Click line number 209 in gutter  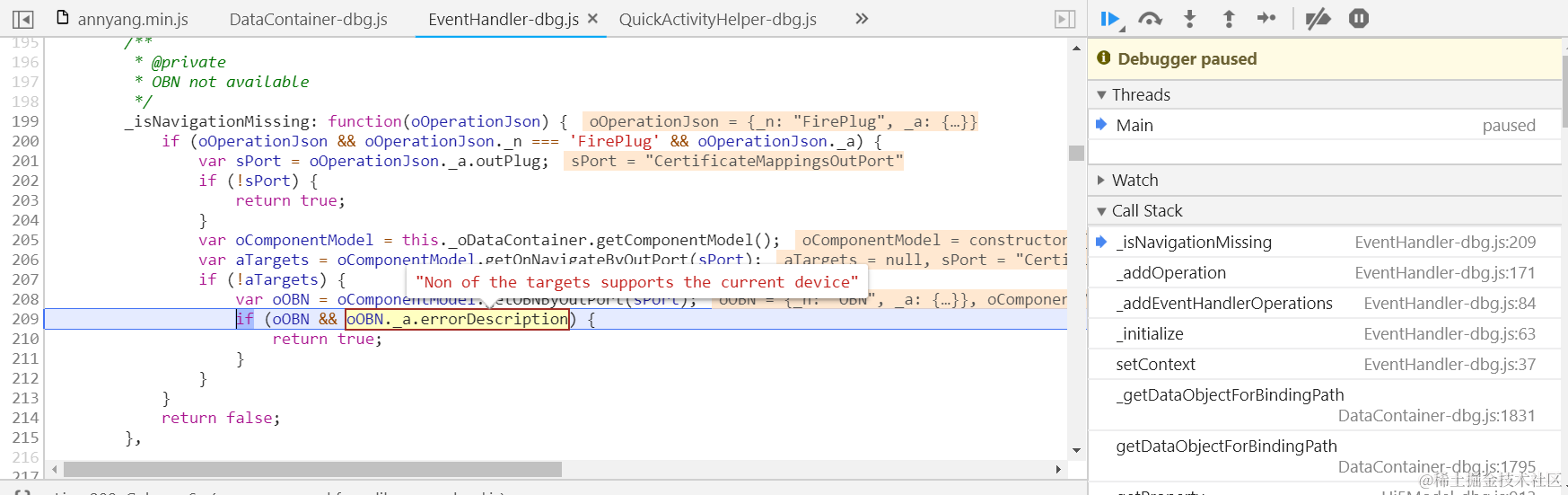pos(25,319)
